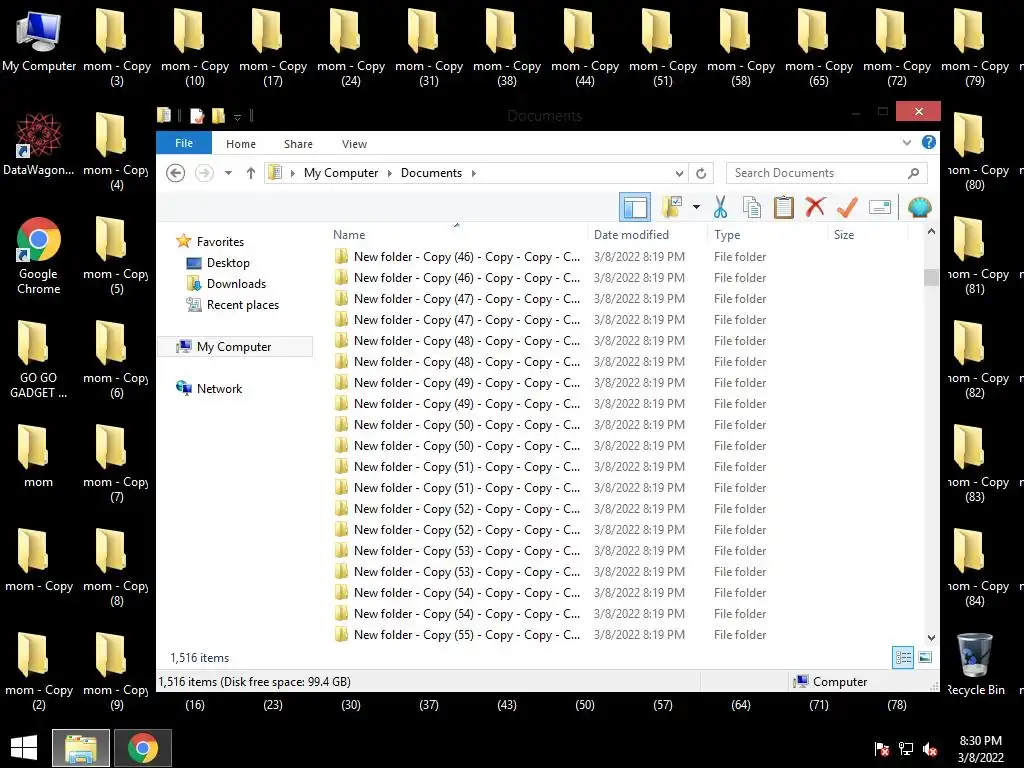Open the File menu tab
This screenshot has width=1024, height=768.
click(x=184, y=143)
